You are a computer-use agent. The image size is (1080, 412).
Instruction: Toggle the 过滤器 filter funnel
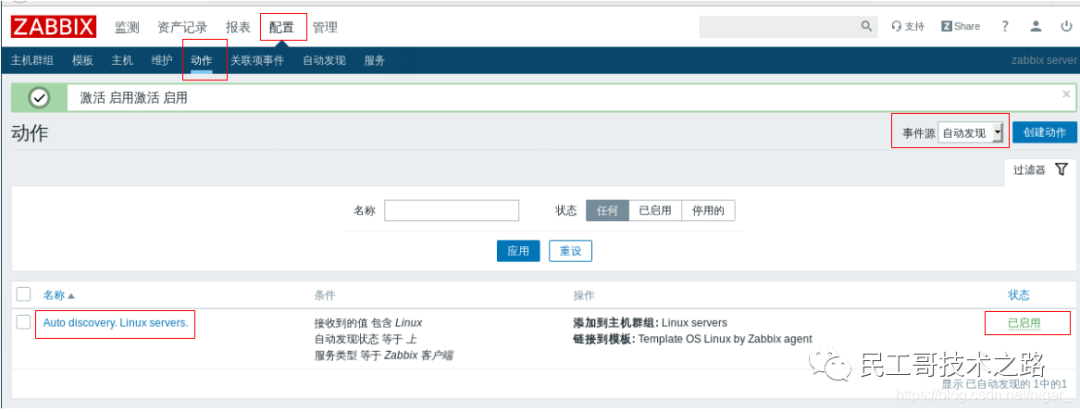coord(1061,169)
